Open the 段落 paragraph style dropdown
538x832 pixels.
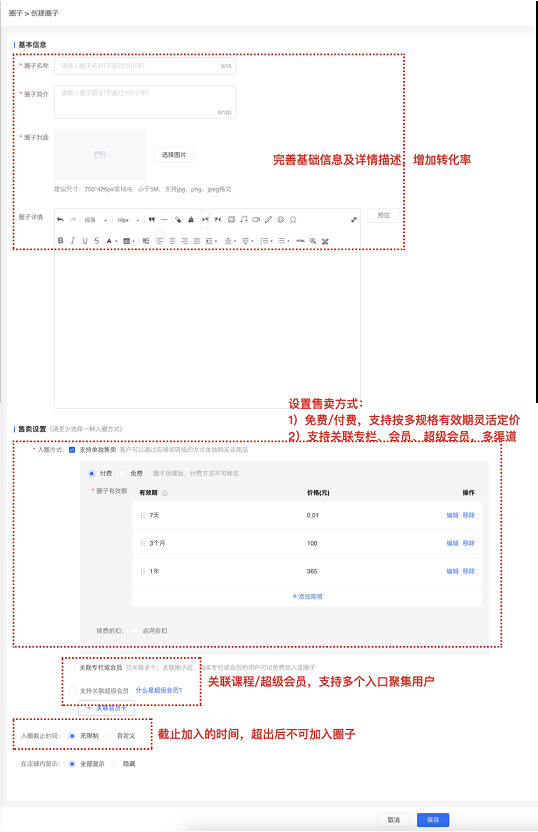pyautogui.click(x=96, y=220)
